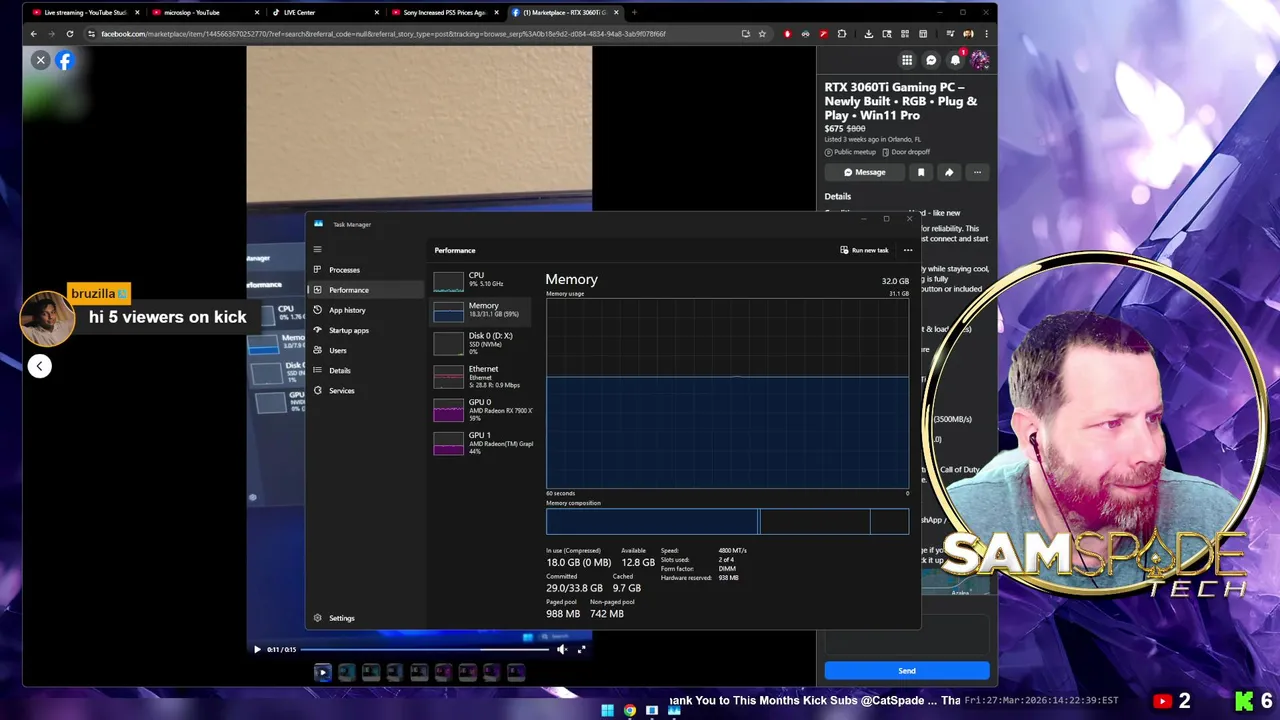1280x720 pixels.
Task: Click Public meetup label
Action: 850,152
